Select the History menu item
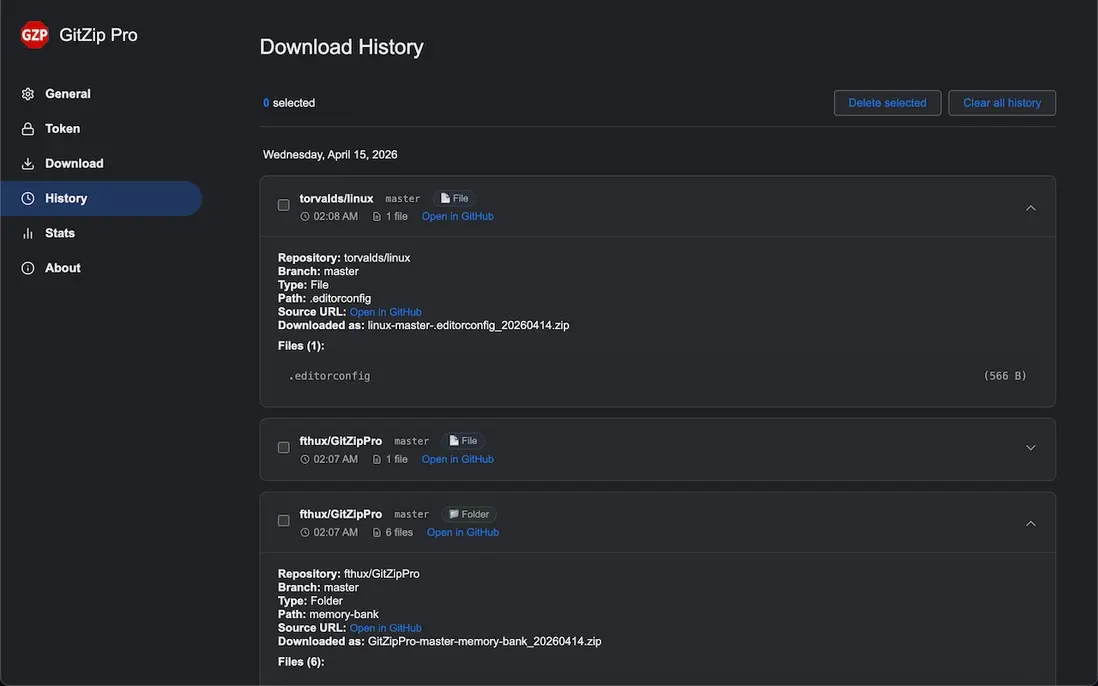This screenshot has height=686, width=1098. [102, 199]
